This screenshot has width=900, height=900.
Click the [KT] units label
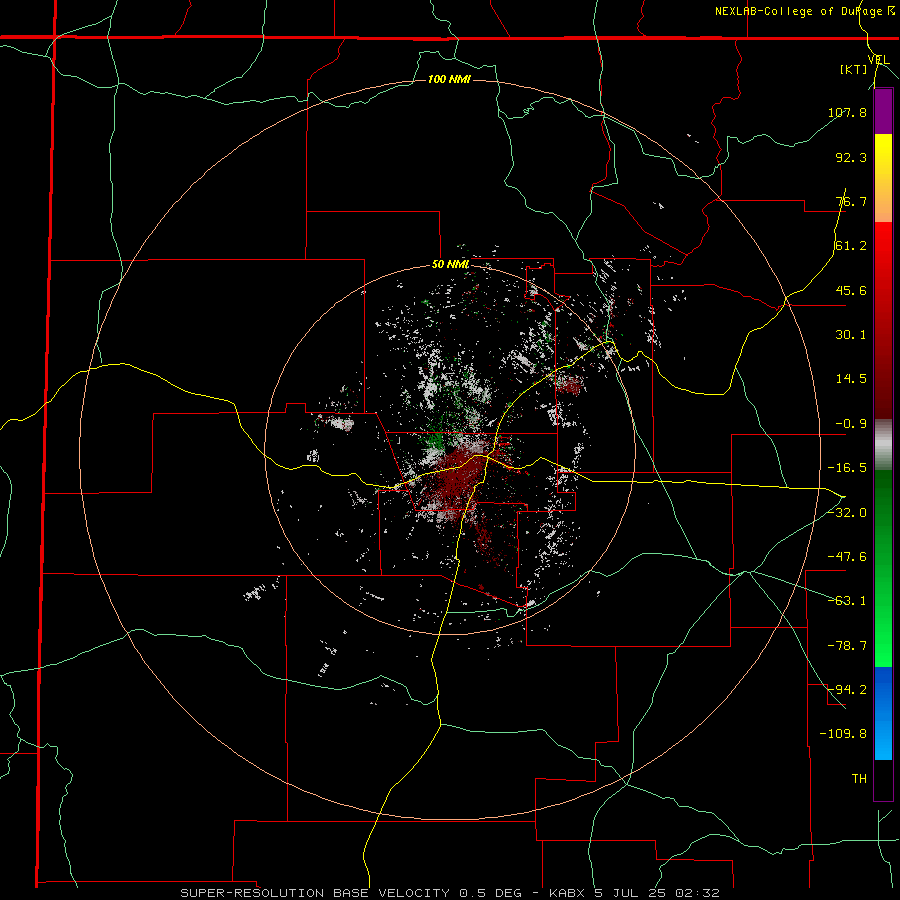[854, 69]
